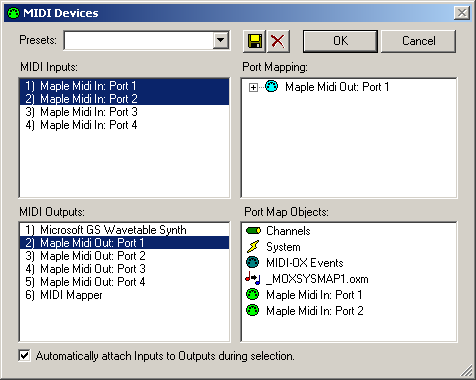This screenshot has width=476, height=380.
Task: Confirm with the OK button
Action: tap(340, 41)
